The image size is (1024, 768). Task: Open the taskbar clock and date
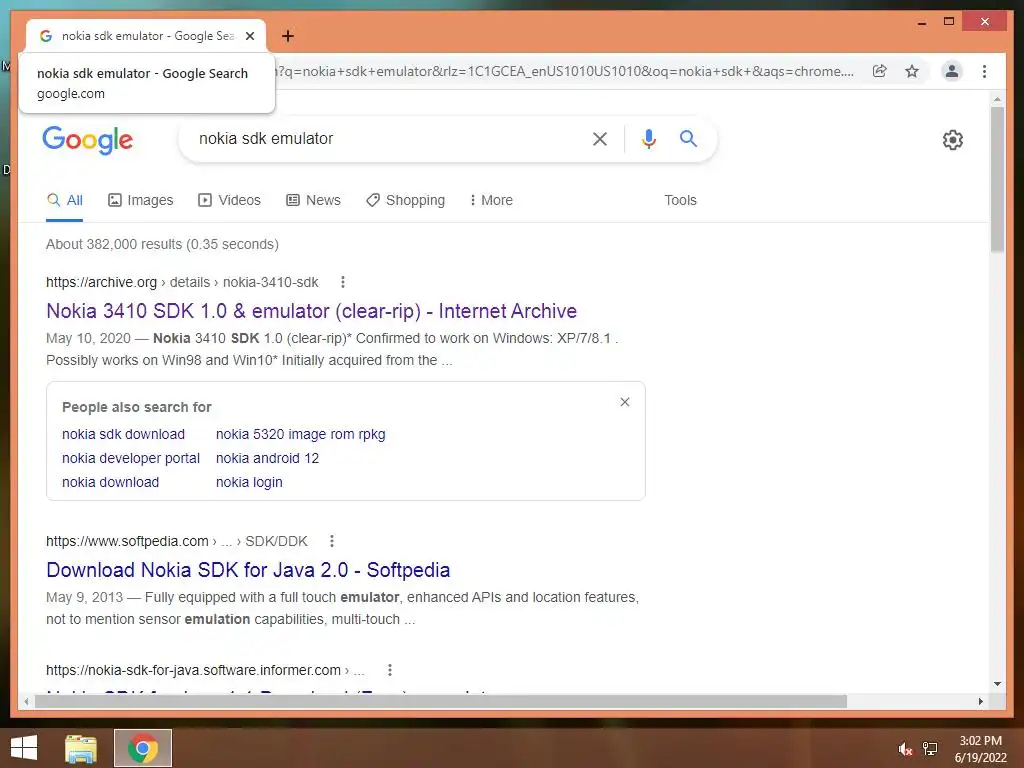[980, 749]
